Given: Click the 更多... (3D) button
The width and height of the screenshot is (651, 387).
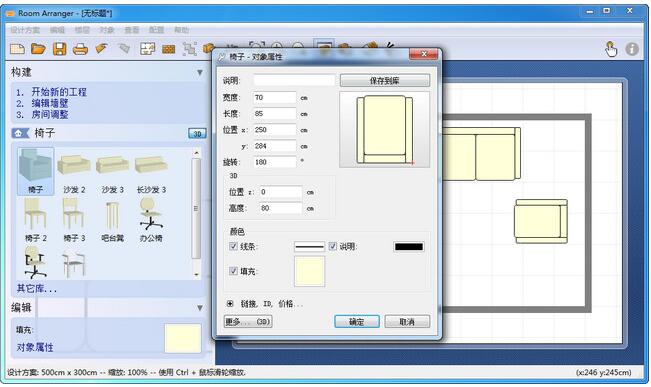Looking at the screenshot, I should tap(248, 321).
